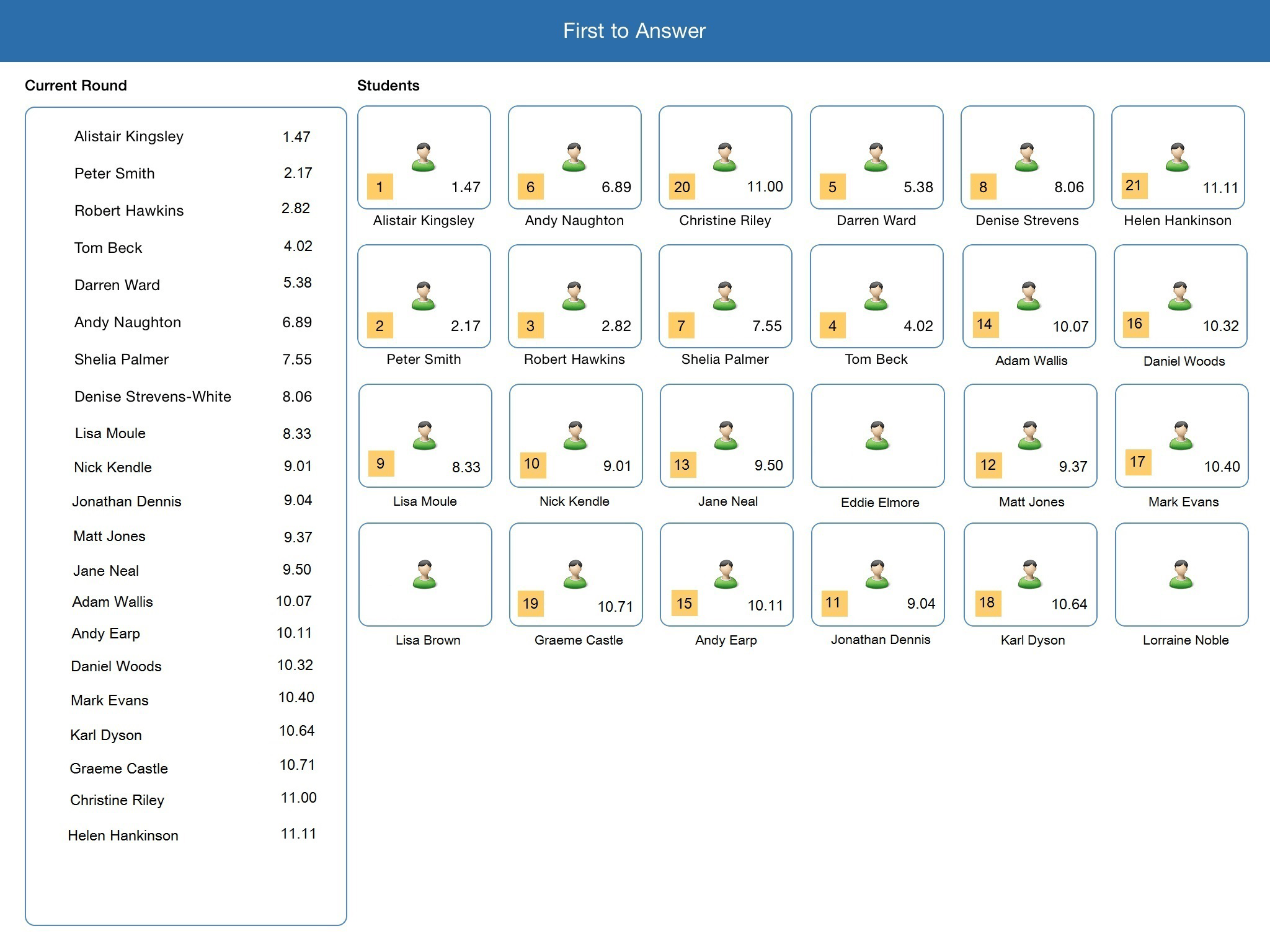The image size is (1270, 952).
Task: Click Lorraine Noble's student avatar icon
Action: click(x=1181, y=574)
